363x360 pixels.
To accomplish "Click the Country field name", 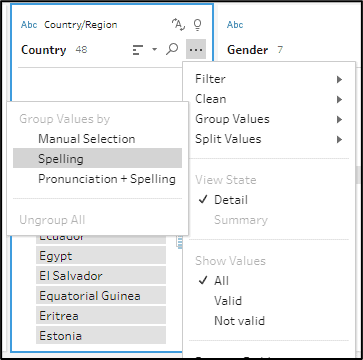I will tap(44, 50).
